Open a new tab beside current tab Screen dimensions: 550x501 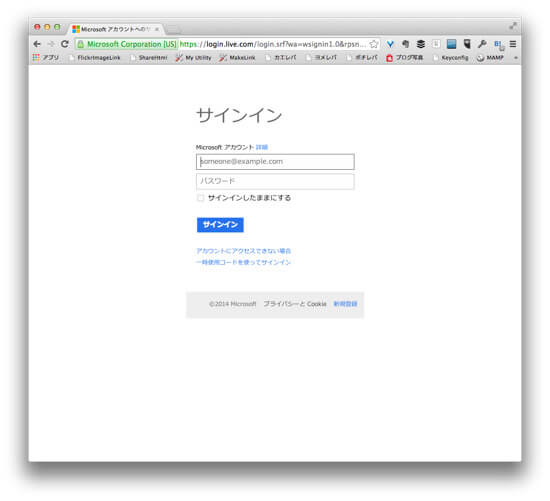pos(173,29)
